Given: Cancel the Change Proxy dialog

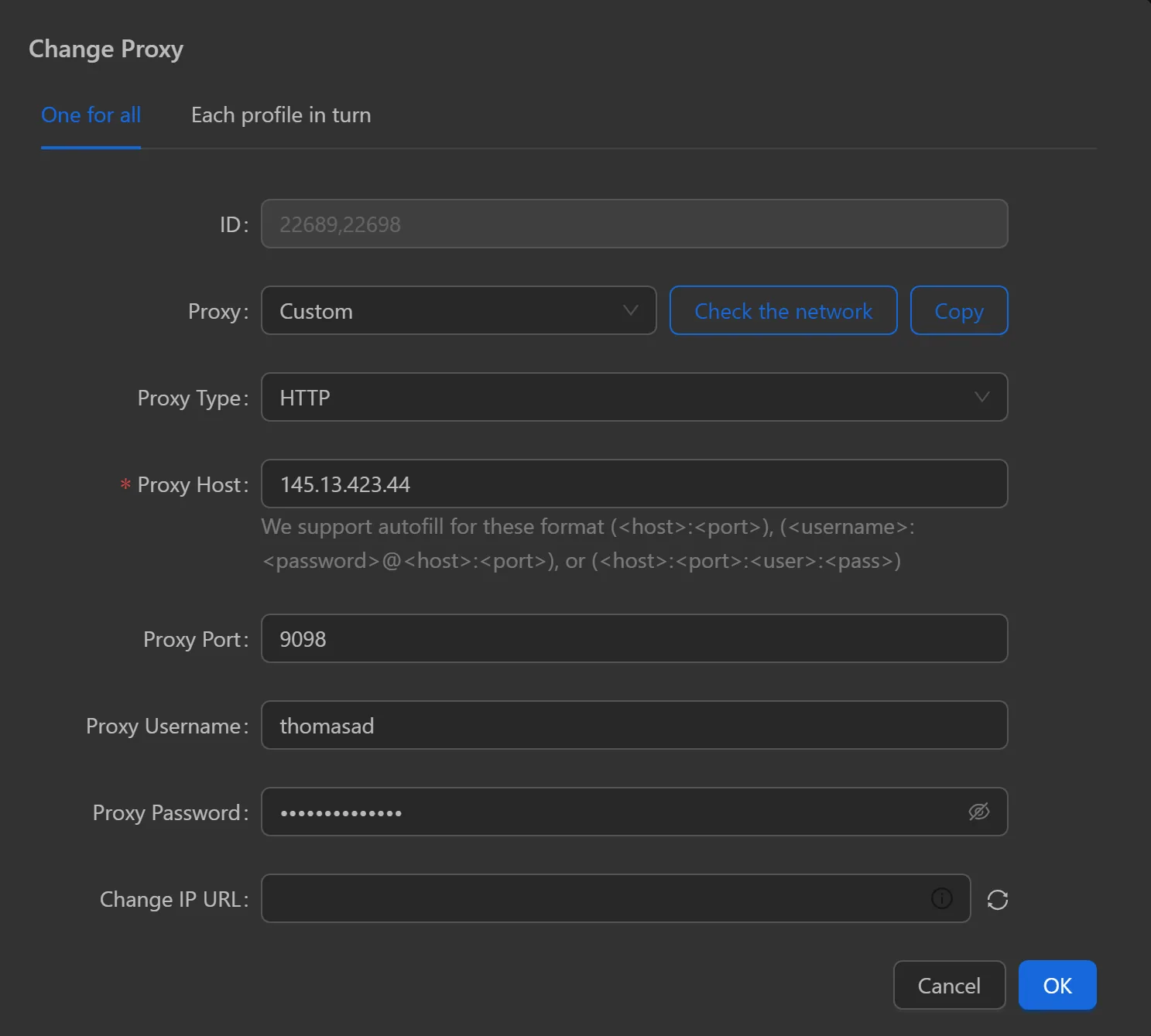Looking at the screenshot, I should point(949,985).
